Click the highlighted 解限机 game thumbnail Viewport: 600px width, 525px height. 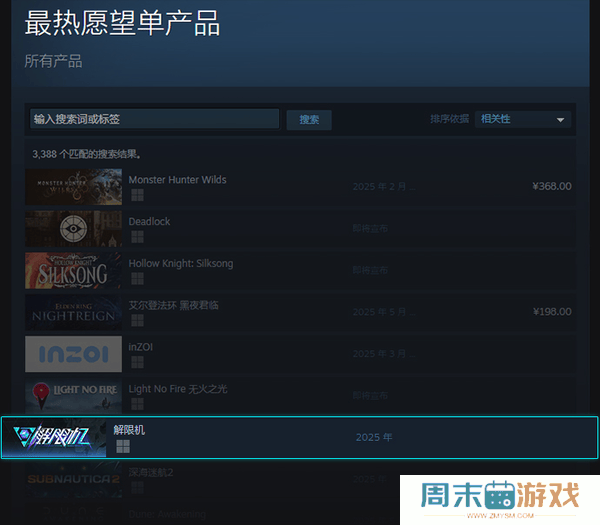click(x=54, y=438)
